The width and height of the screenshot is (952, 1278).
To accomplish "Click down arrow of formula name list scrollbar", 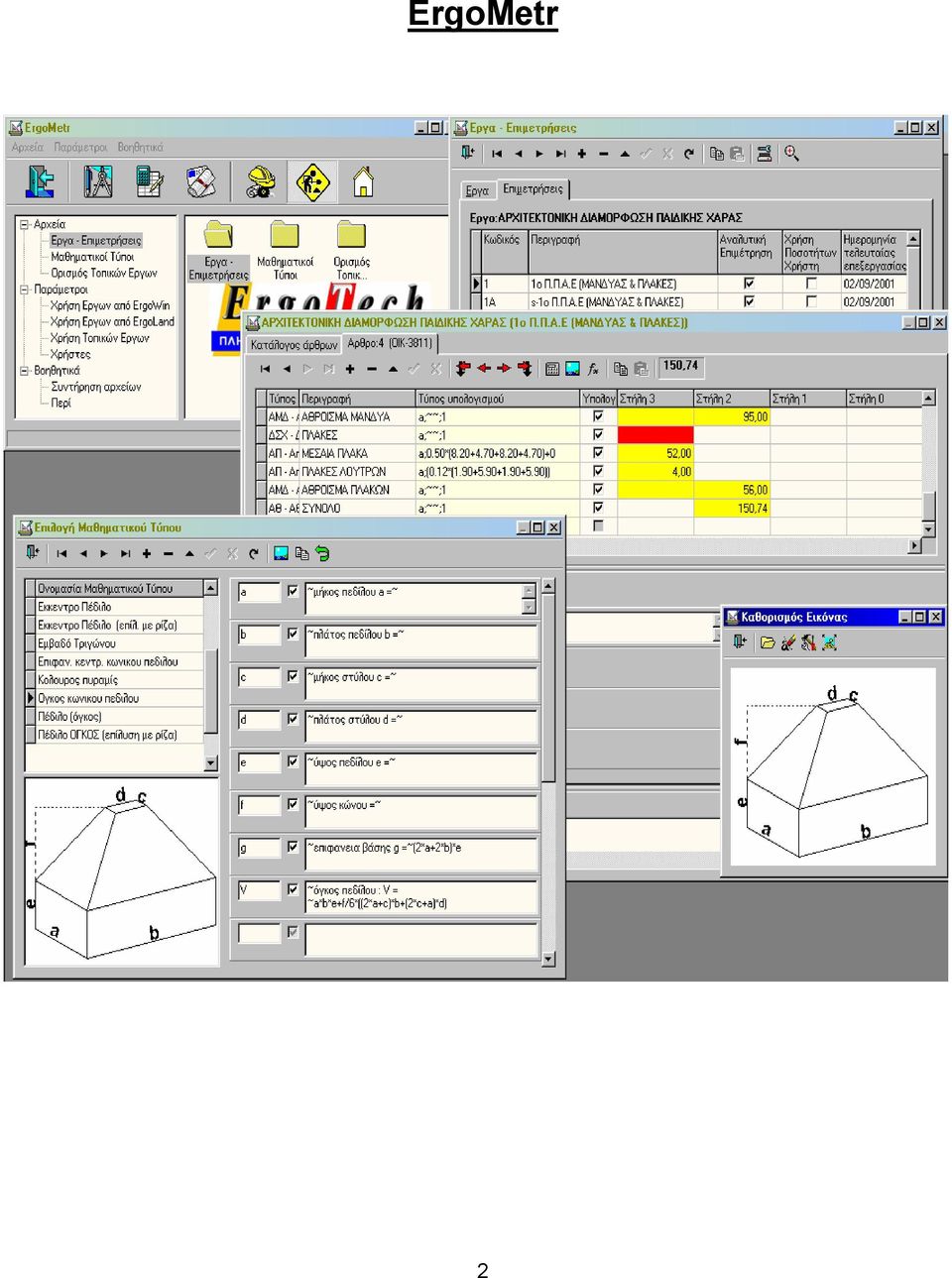I will pyautogui.click(x=210, y=763).
